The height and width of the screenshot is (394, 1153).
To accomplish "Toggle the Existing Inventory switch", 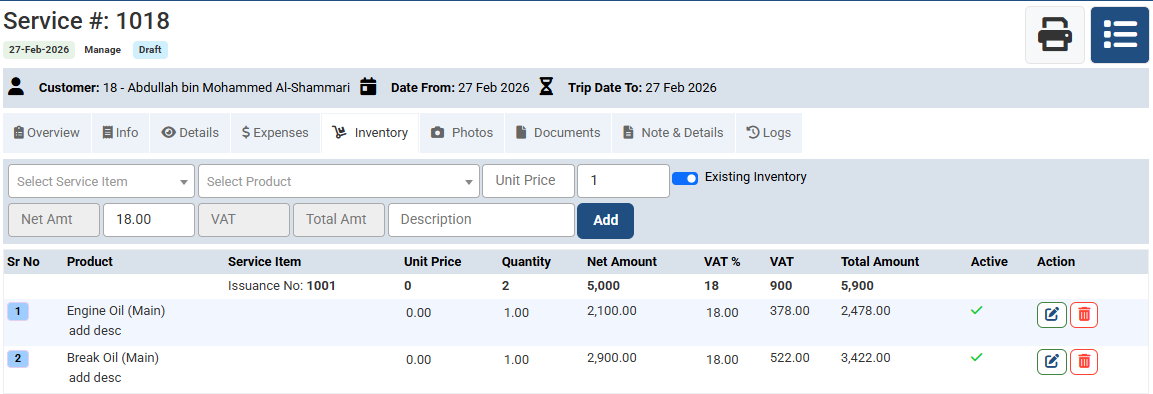I will click(685, 178).
